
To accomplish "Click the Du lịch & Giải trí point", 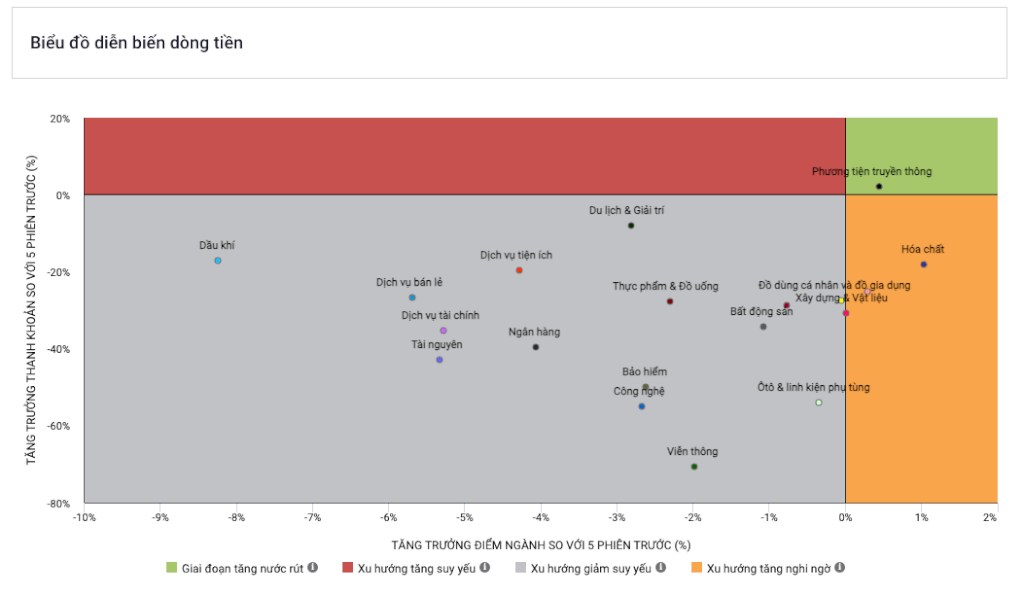I will click(631, 226).
